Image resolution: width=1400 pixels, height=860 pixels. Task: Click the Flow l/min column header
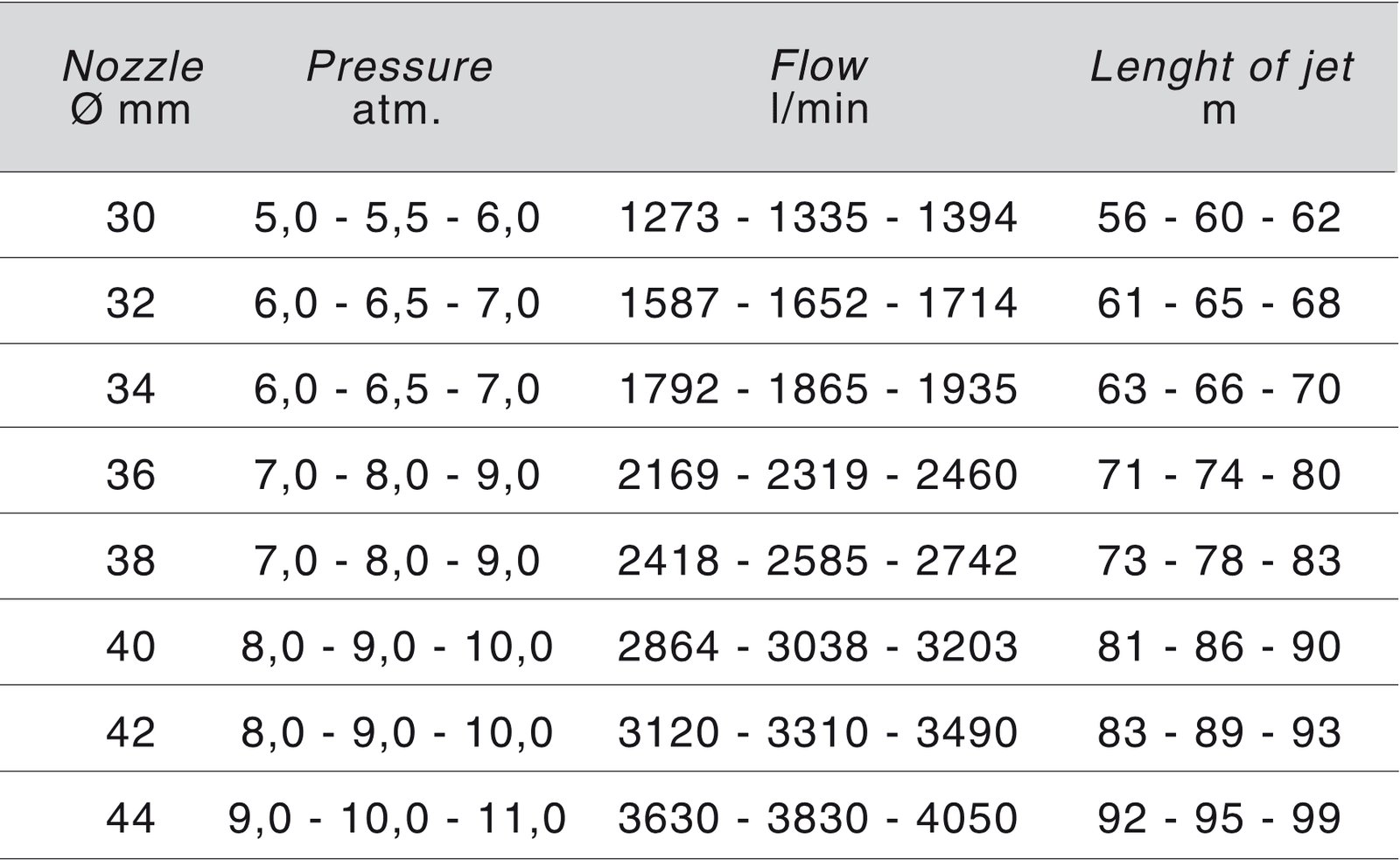(x=819, y=87)
